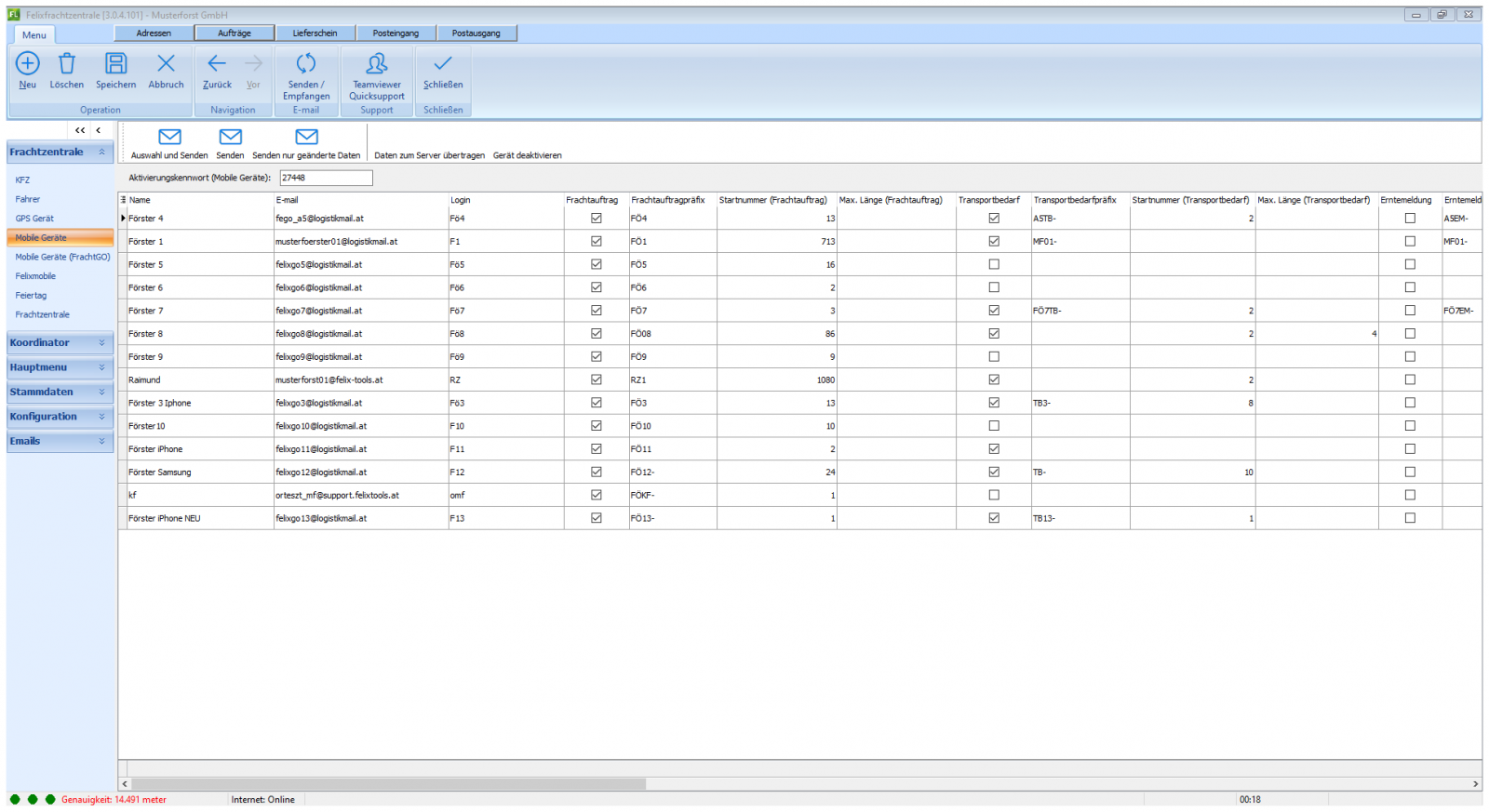This screenshot has width=1489, height=812.
Task: Go back with the Zurück arrow
Action: [x=217, y=64]
